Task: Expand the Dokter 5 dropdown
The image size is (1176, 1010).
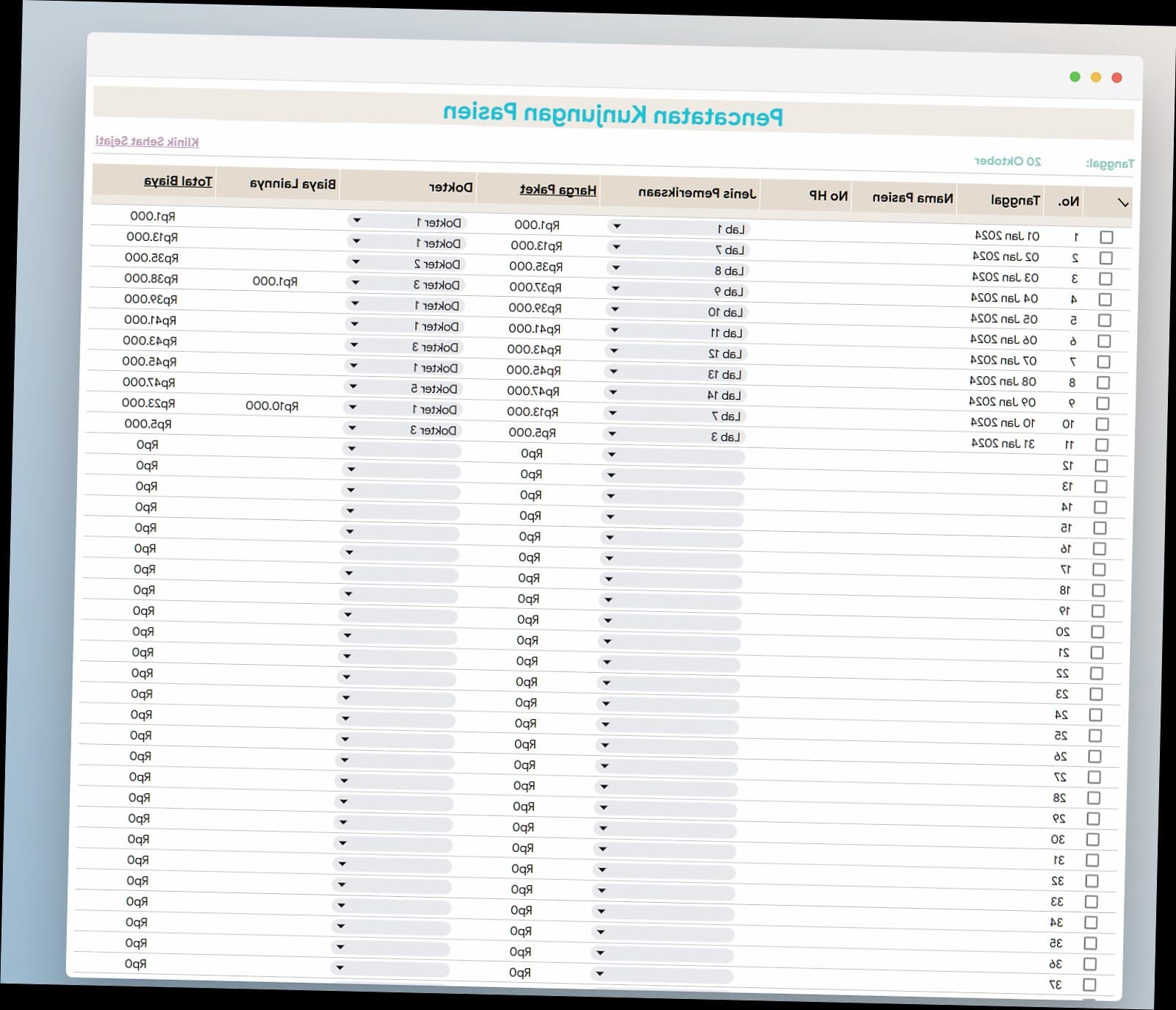Action: (x=353, y=386)
